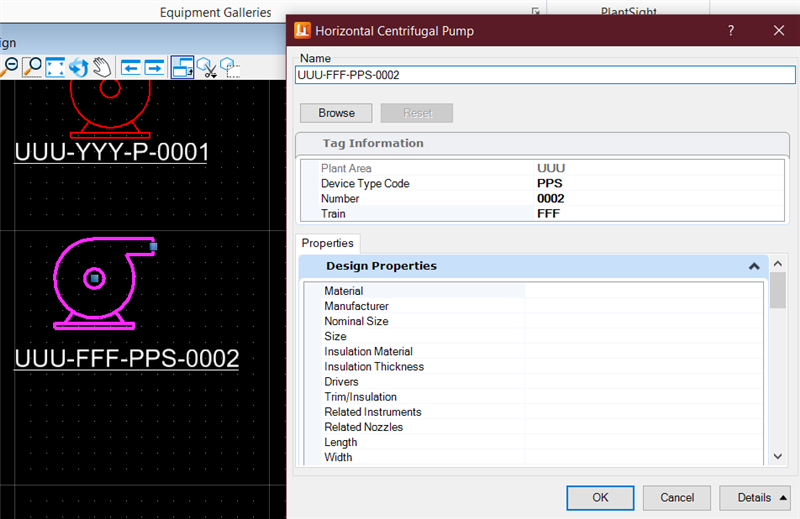Viewport: 800px width, 519px height.
Task: Click the View Next arrow
Action: click(154, 67)
